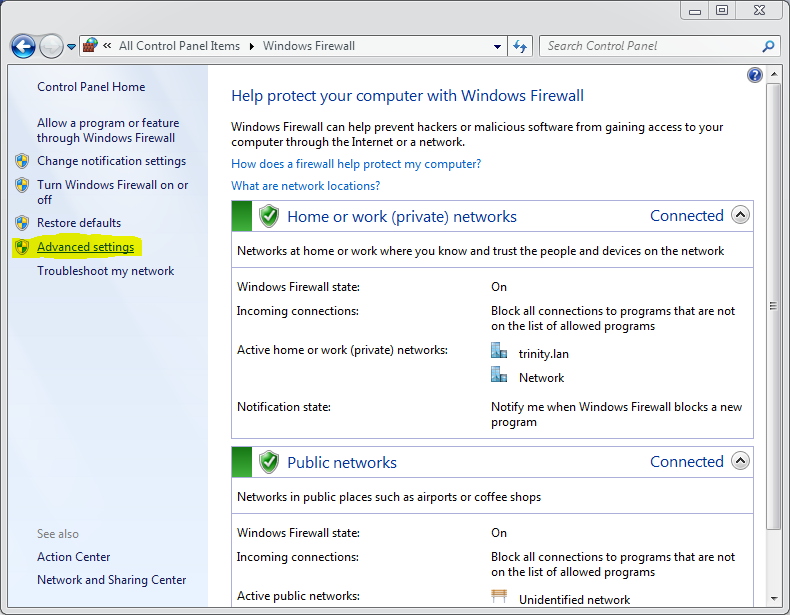Viewport: 790px width, 615px height.
Task: Click trinity.lan network icon
Action: (499, 351)
